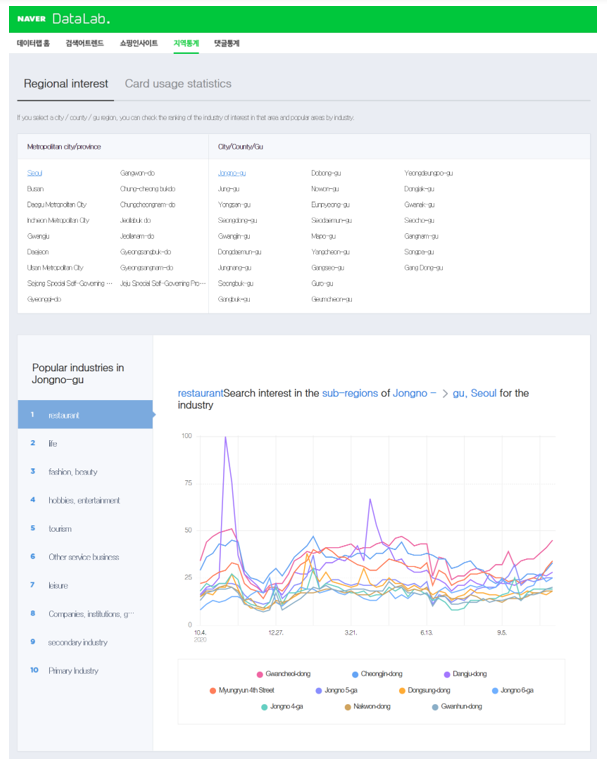Toggle Myungryun 4th Street legend entry

pyautogui.click(x=242, y=691)
